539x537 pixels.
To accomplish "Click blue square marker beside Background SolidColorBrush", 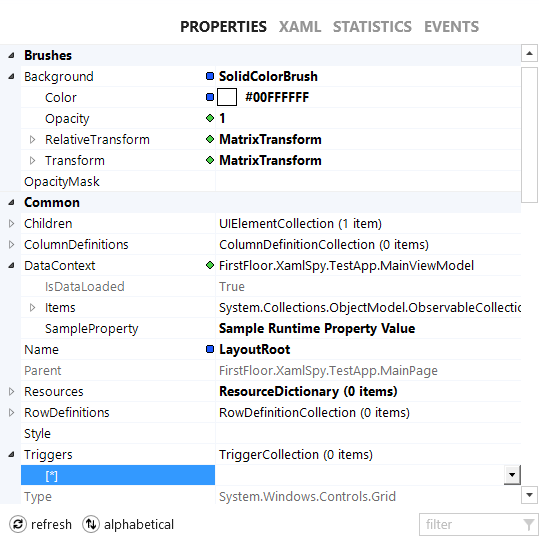I will click(x=210, y=76).
